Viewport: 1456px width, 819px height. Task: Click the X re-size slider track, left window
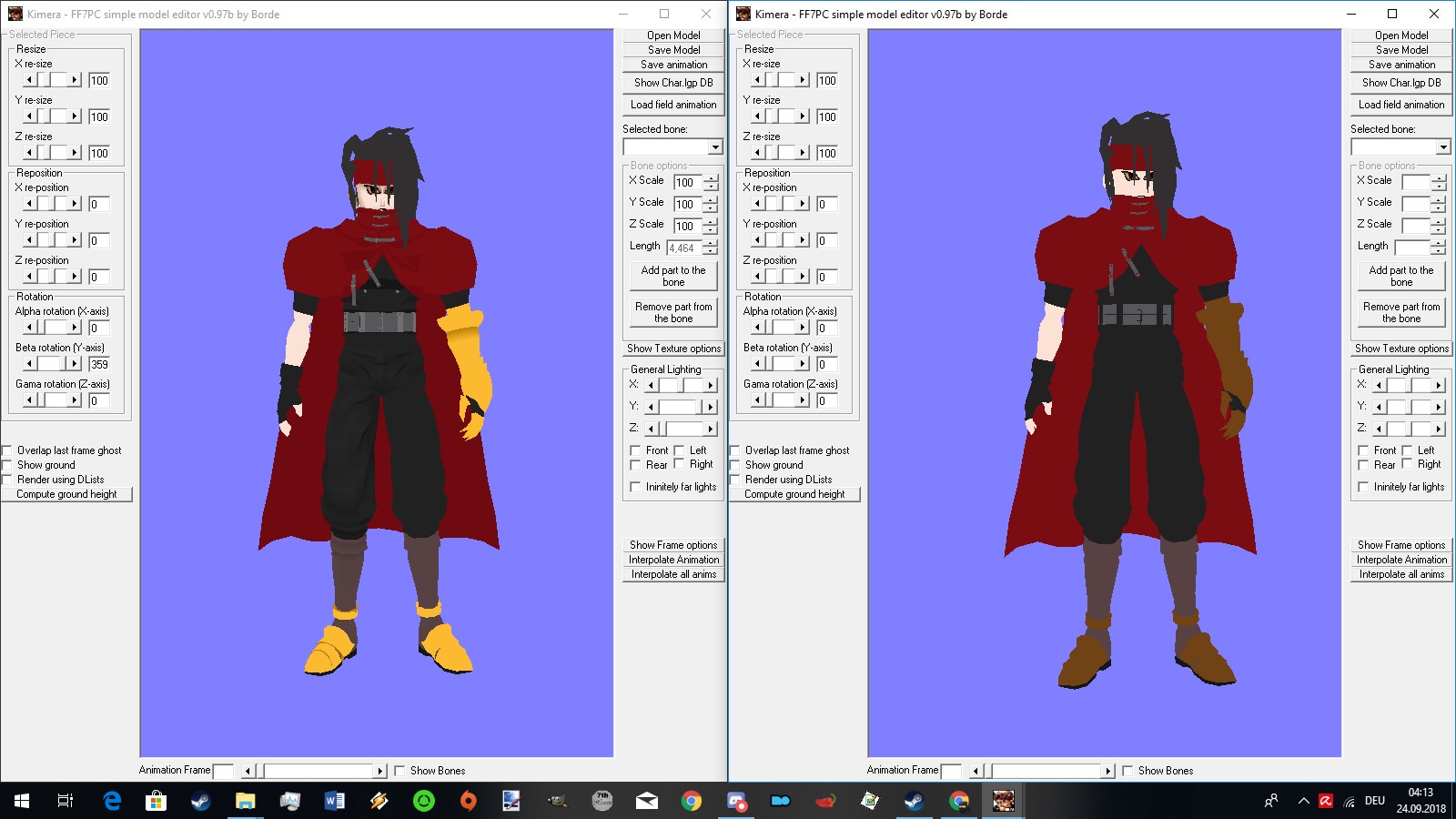pyautogui.click(x=52, y=80)
